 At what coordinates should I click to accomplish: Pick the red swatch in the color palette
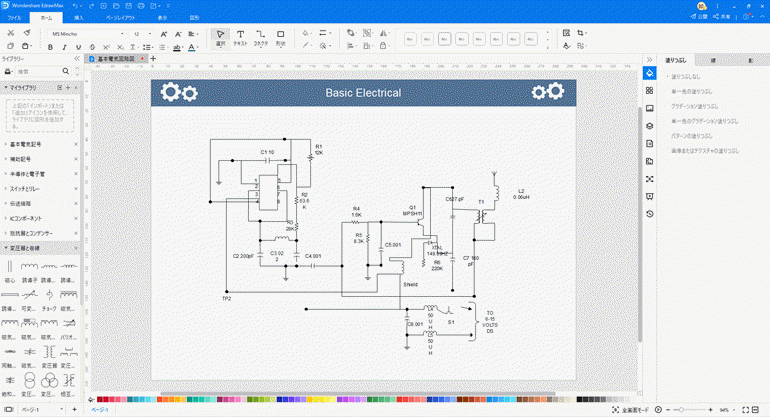pos(101,400)
